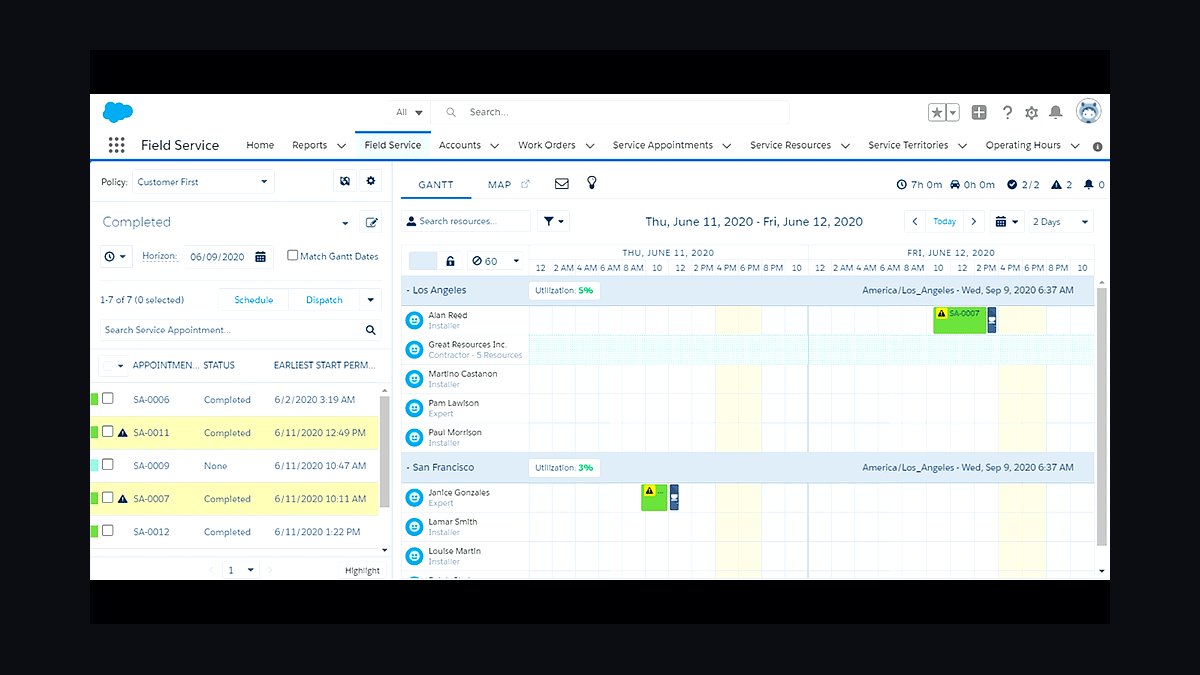Click the rule violations warning counter
Image resolution: width=1200 pixels, height=675 pixels.
click(1062, 184)
